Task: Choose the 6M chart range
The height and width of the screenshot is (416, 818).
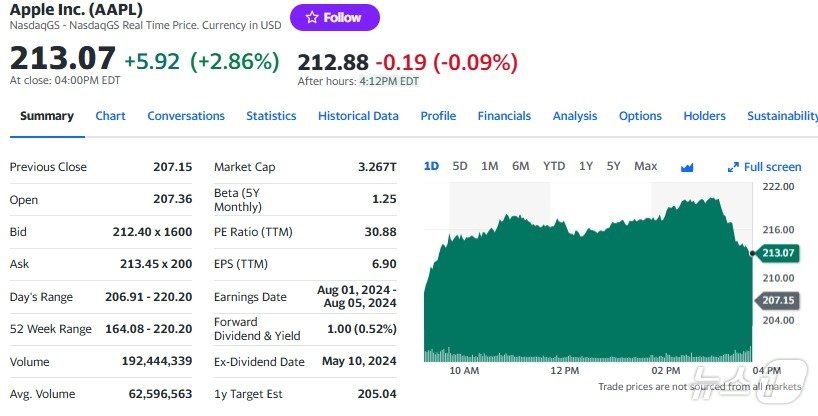Action: [520, 166]
